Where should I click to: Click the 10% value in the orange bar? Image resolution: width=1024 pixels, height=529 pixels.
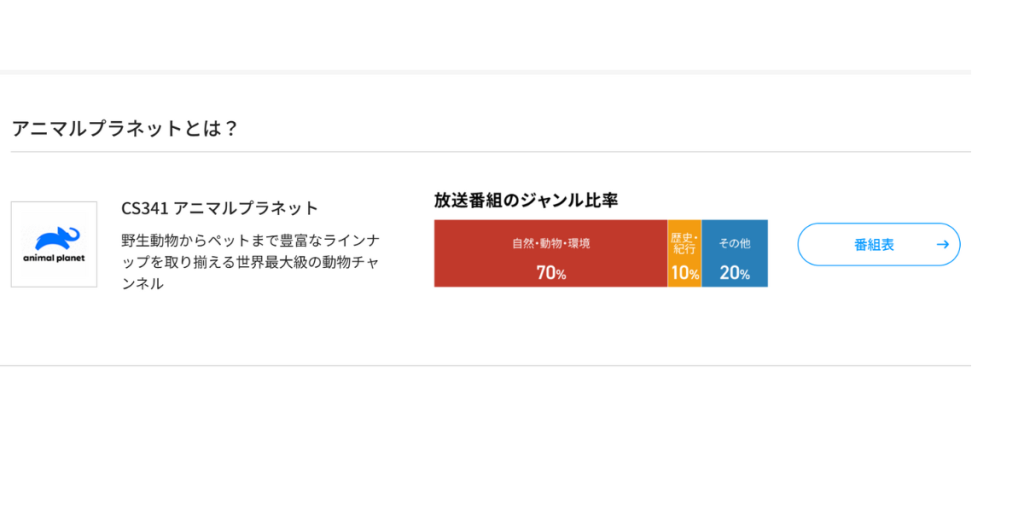click(x=685, y=272)
